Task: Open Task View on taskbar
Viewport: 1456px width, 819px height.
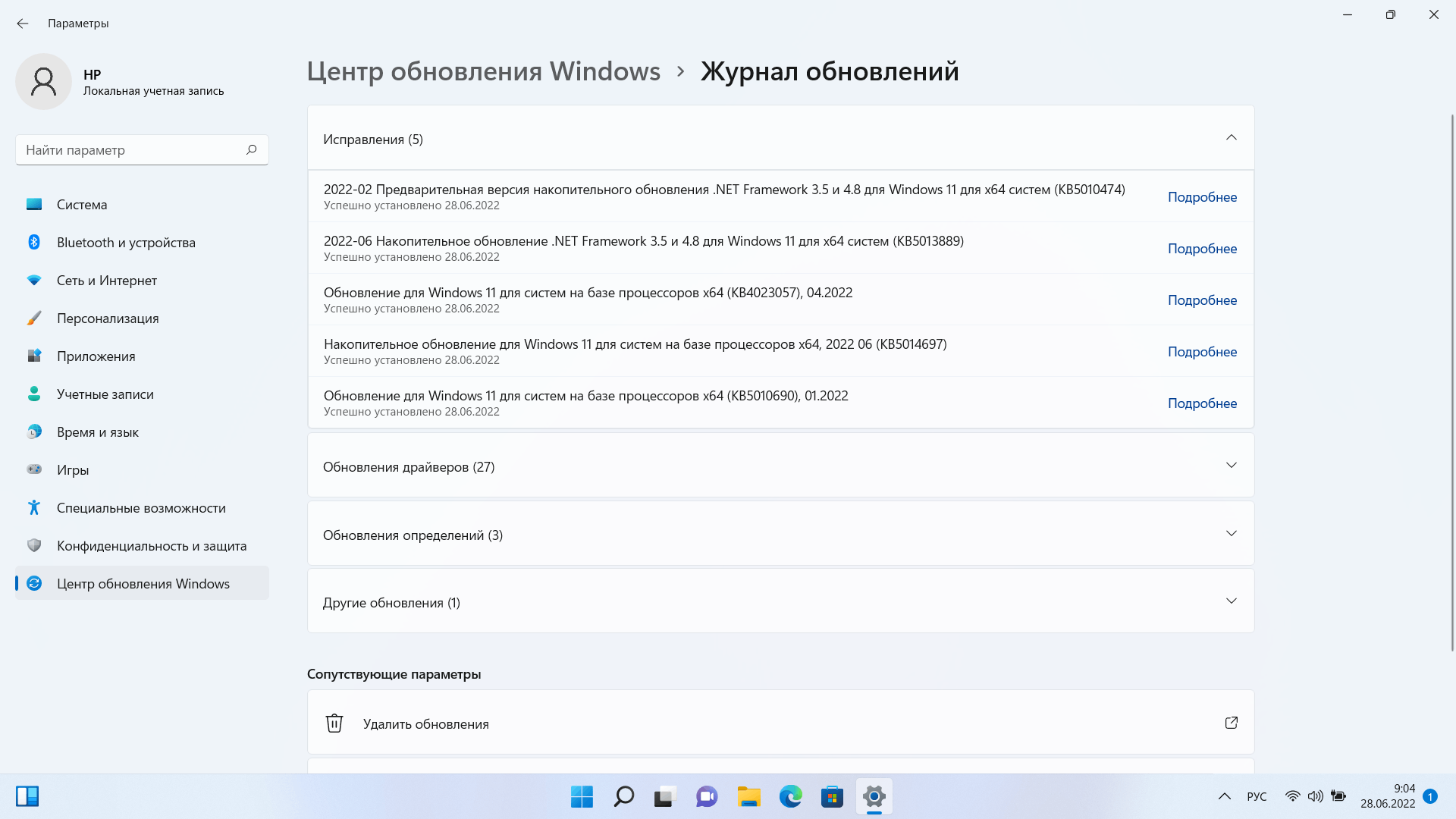Action: click(x=665, y=796)
